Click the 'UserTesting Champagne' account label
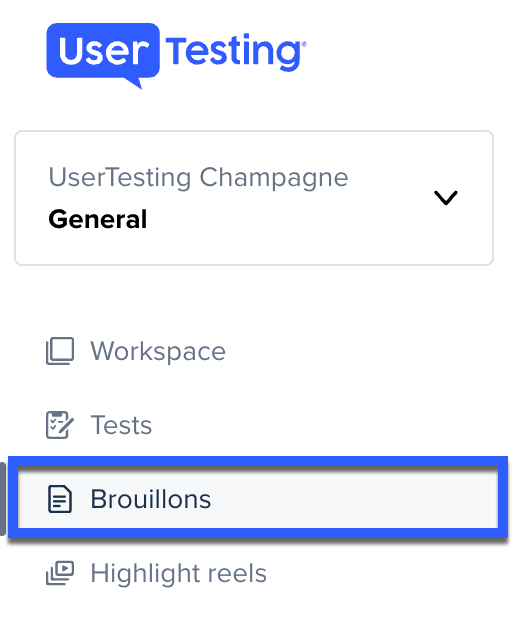This screenshot has width=518, height=620. point(199,178)
